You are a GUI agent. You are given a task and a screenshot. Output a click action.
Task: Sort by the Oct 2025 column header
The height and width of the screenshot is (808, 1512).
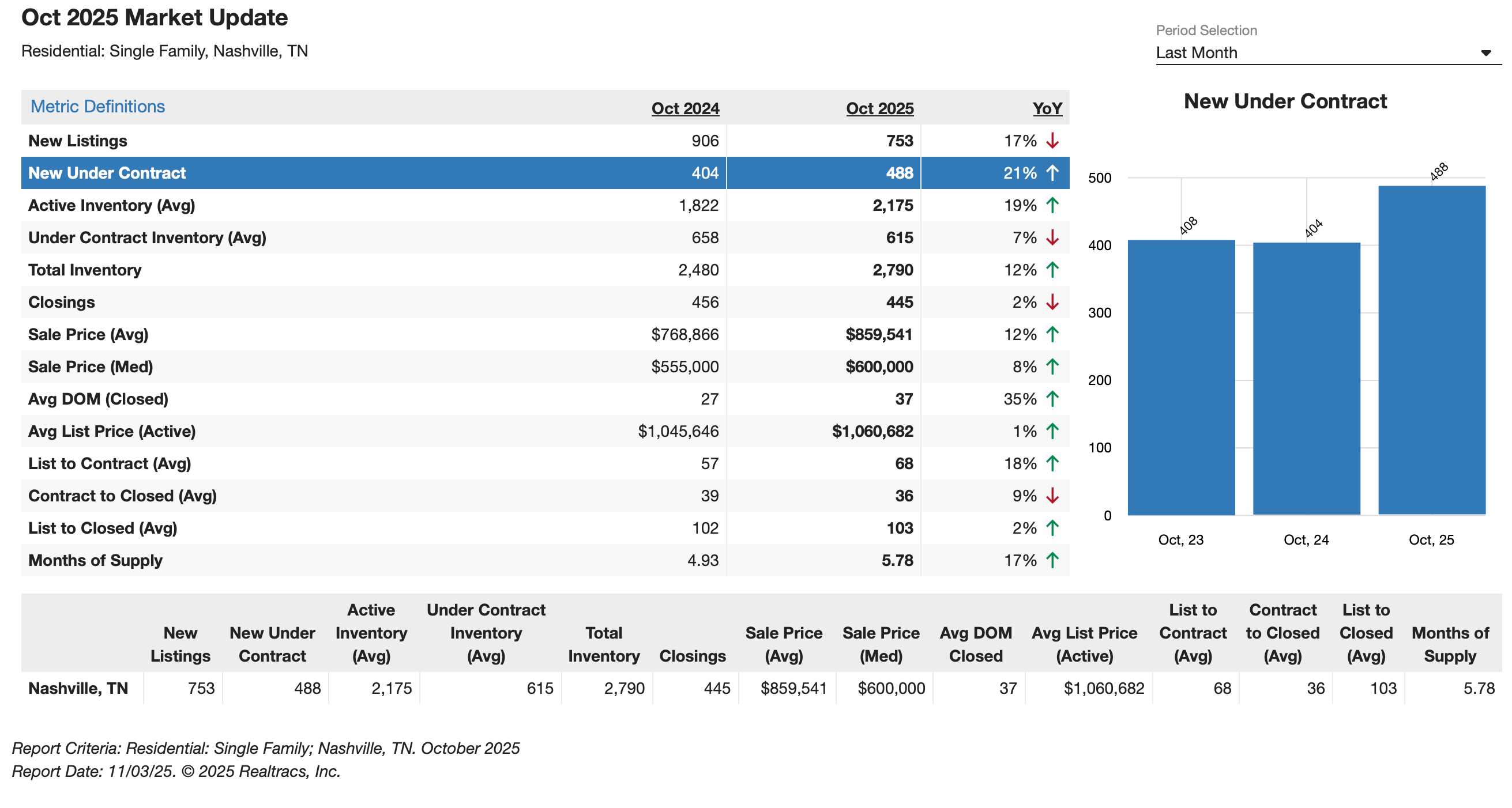(x=879, y=108)
